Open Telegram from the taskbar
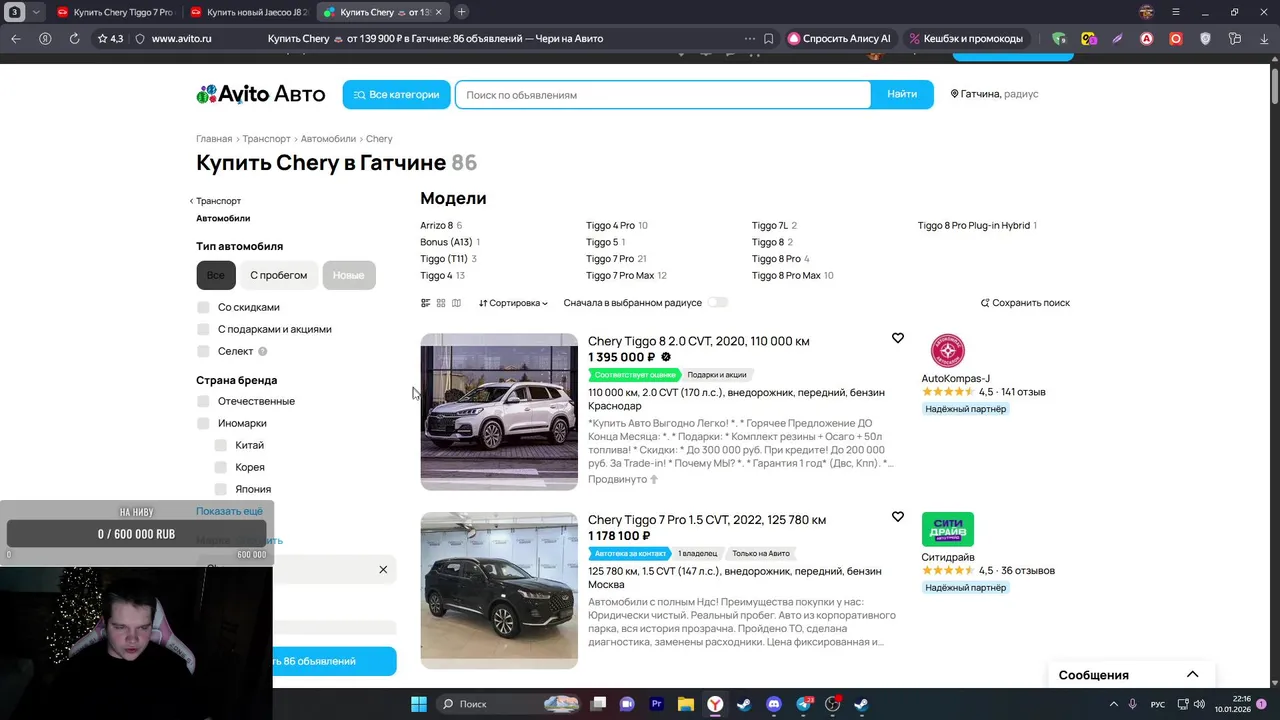1280x720 pixels. coord(804,704)
